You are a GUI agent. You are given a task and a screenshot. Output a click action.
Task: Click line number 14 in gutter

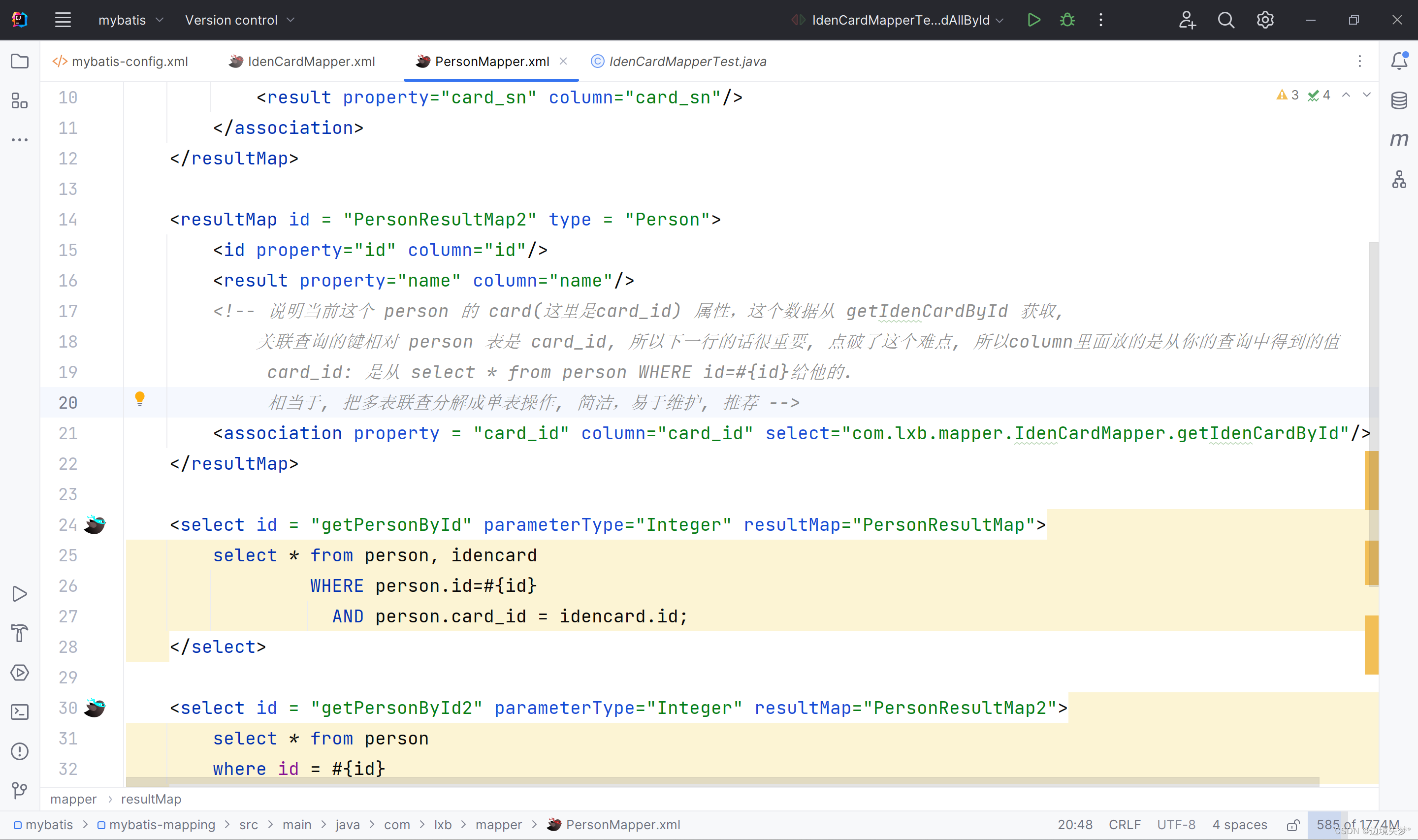[68, 220]
